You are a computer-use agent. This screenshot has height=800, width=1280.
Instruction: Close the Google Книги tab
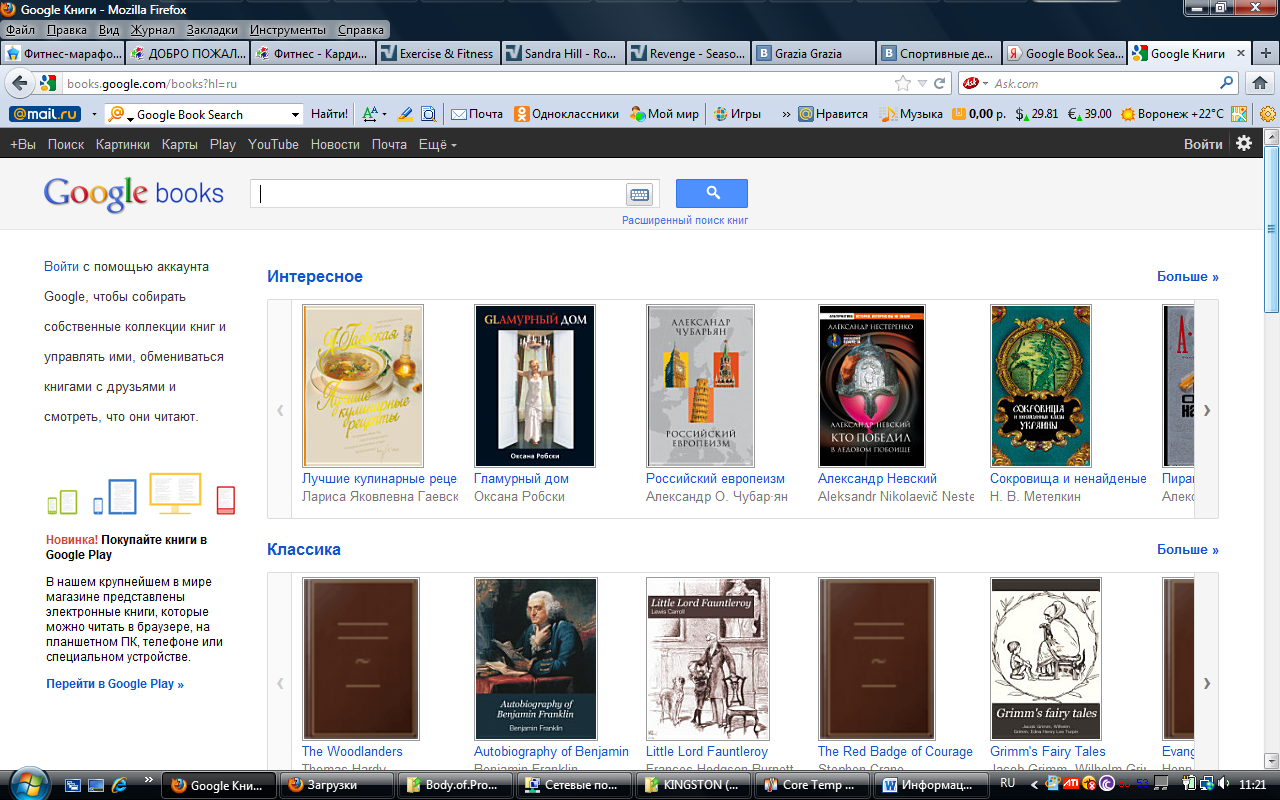point(1241,54)
